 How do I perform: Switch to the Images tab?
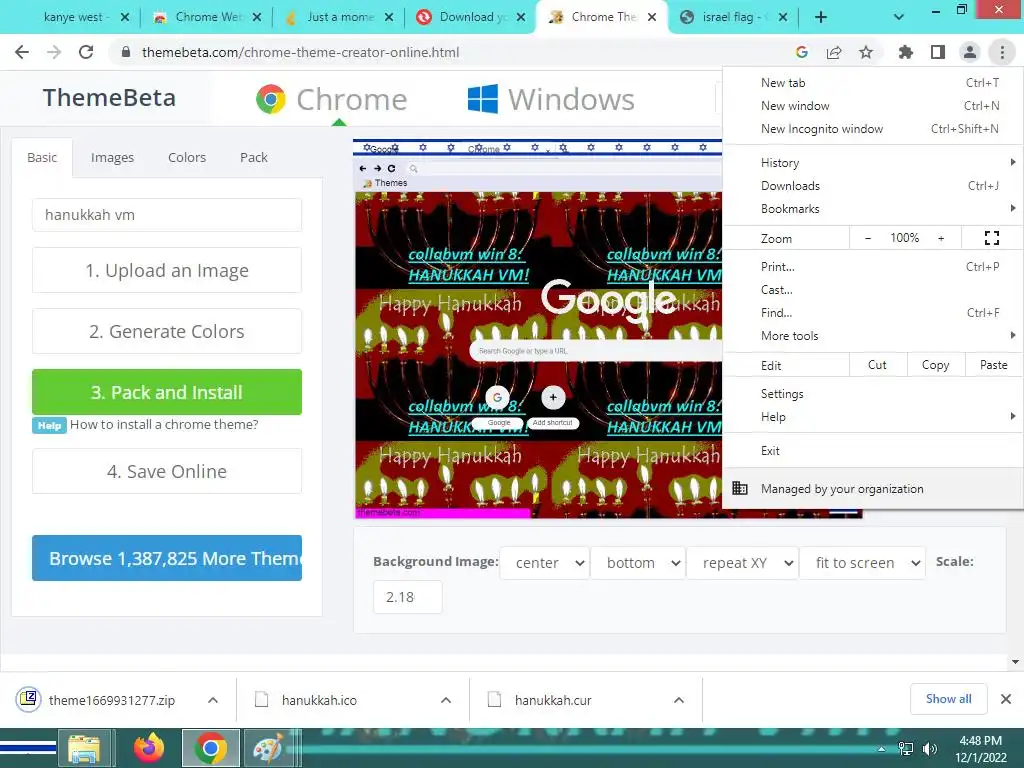[x=112, y=157]
